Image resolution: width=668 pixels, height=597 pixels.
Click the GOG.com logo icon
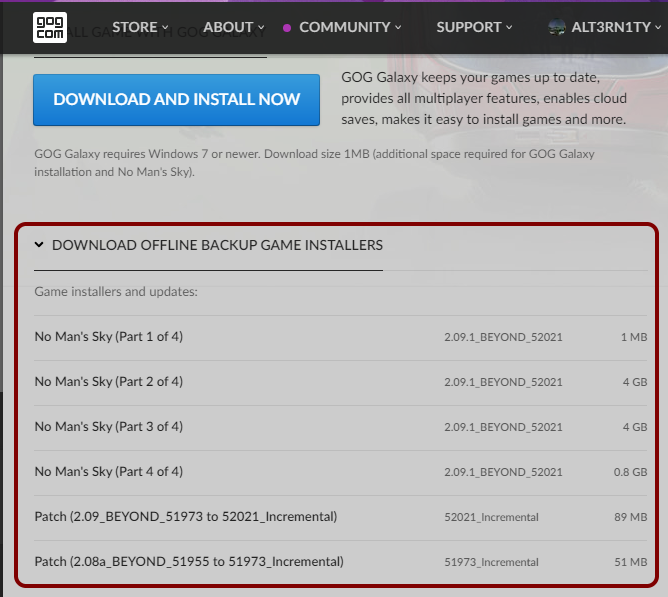click(x=50, y=27)
